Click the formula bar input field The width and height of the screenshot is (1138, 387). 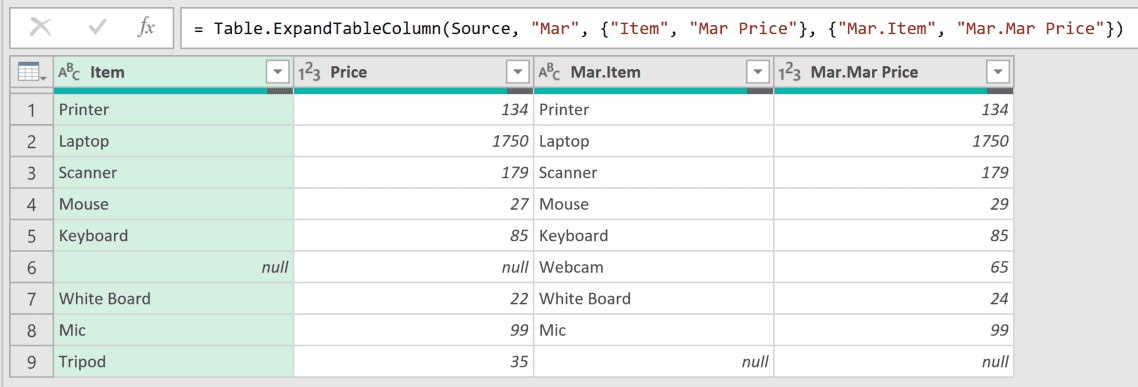coord(658,28)
